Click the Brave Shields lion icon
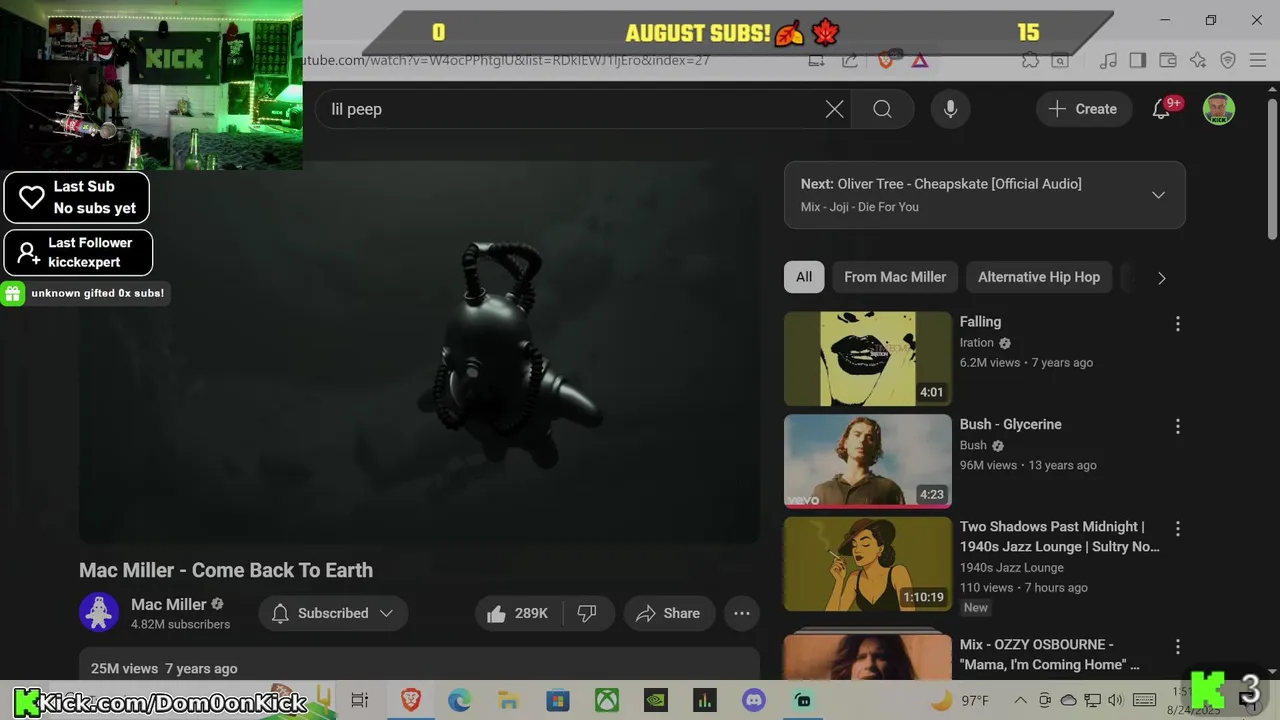Screen dimensions: 1280x720 pyautogui.click(x=885, y=60)
